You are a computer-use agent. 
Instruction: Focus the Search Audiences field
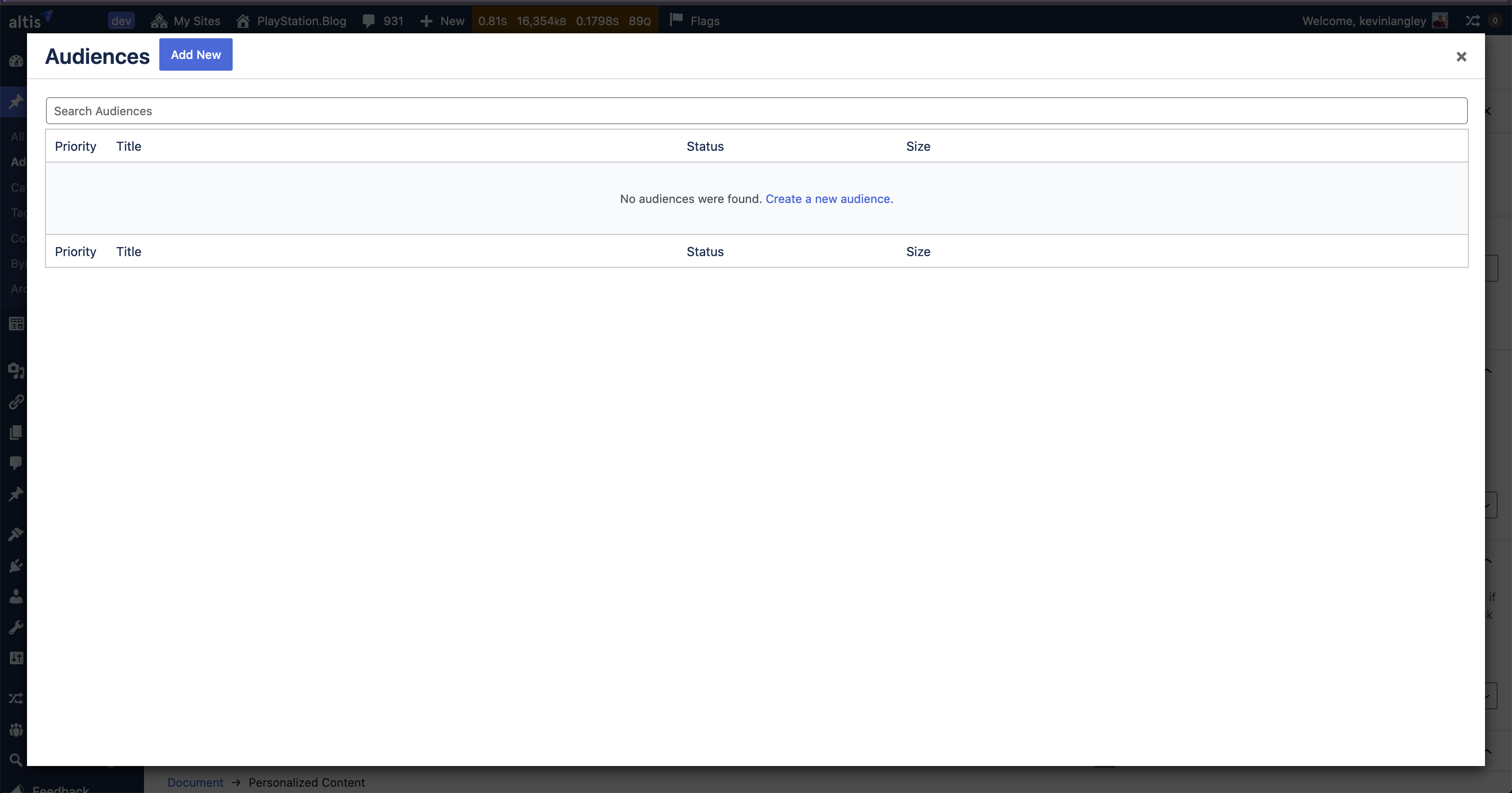(756, 111)
